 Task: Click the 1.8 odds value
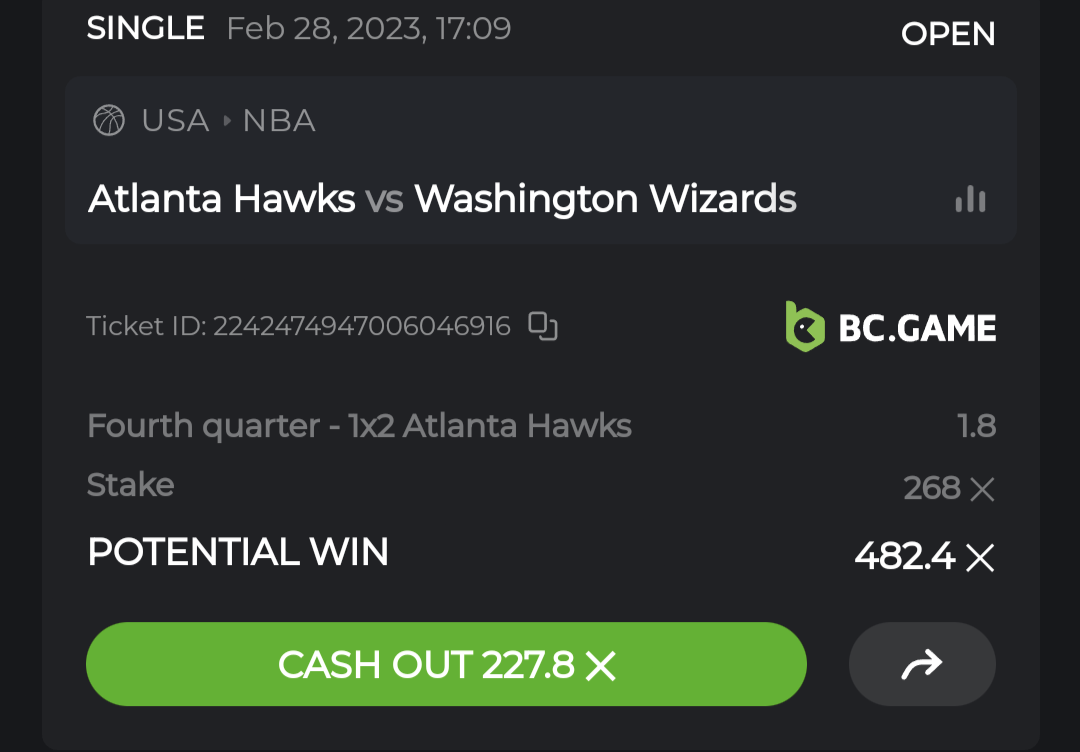point(976,426)
